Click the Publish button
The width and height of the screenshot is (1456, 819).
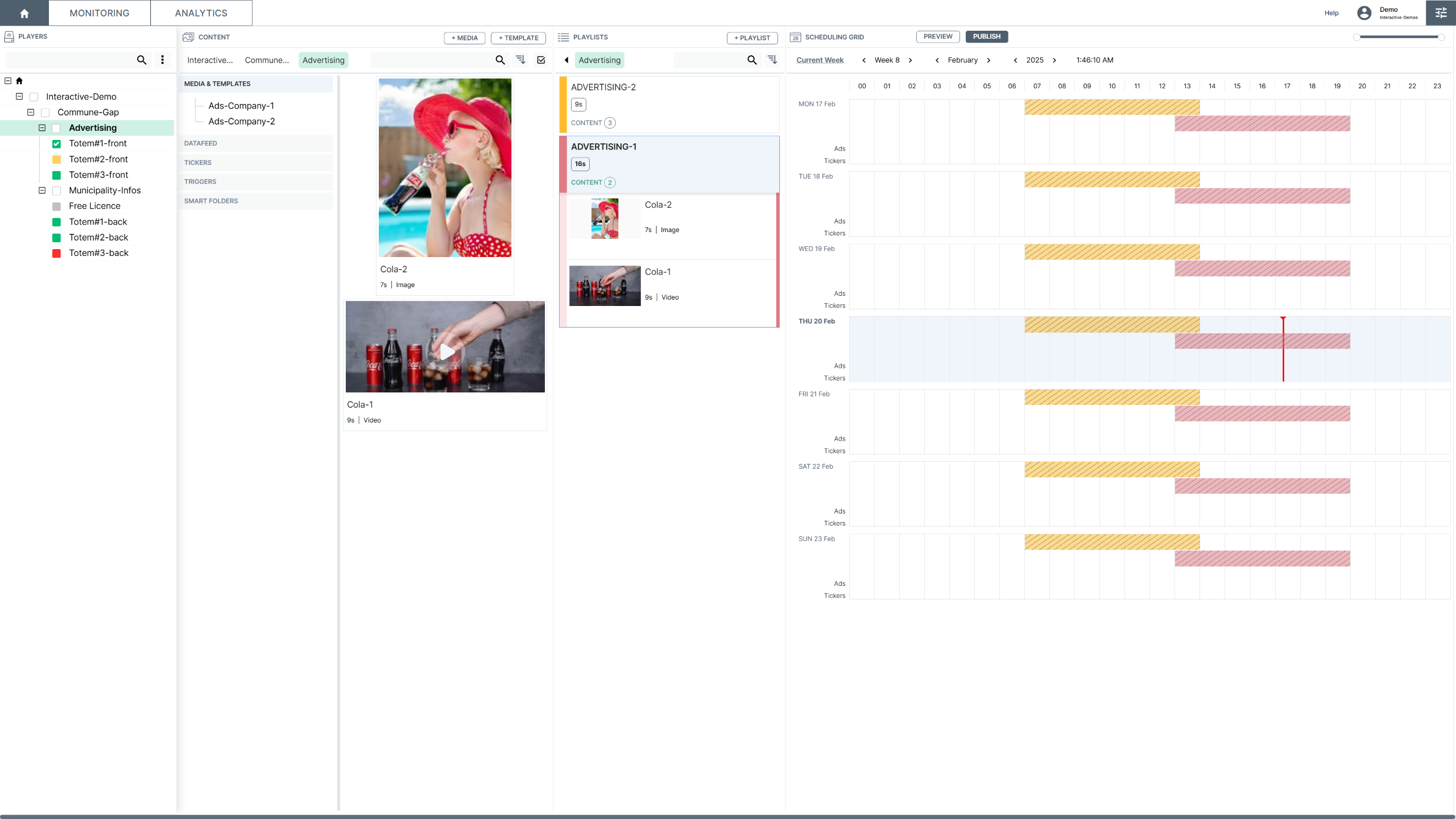(986, 36)
